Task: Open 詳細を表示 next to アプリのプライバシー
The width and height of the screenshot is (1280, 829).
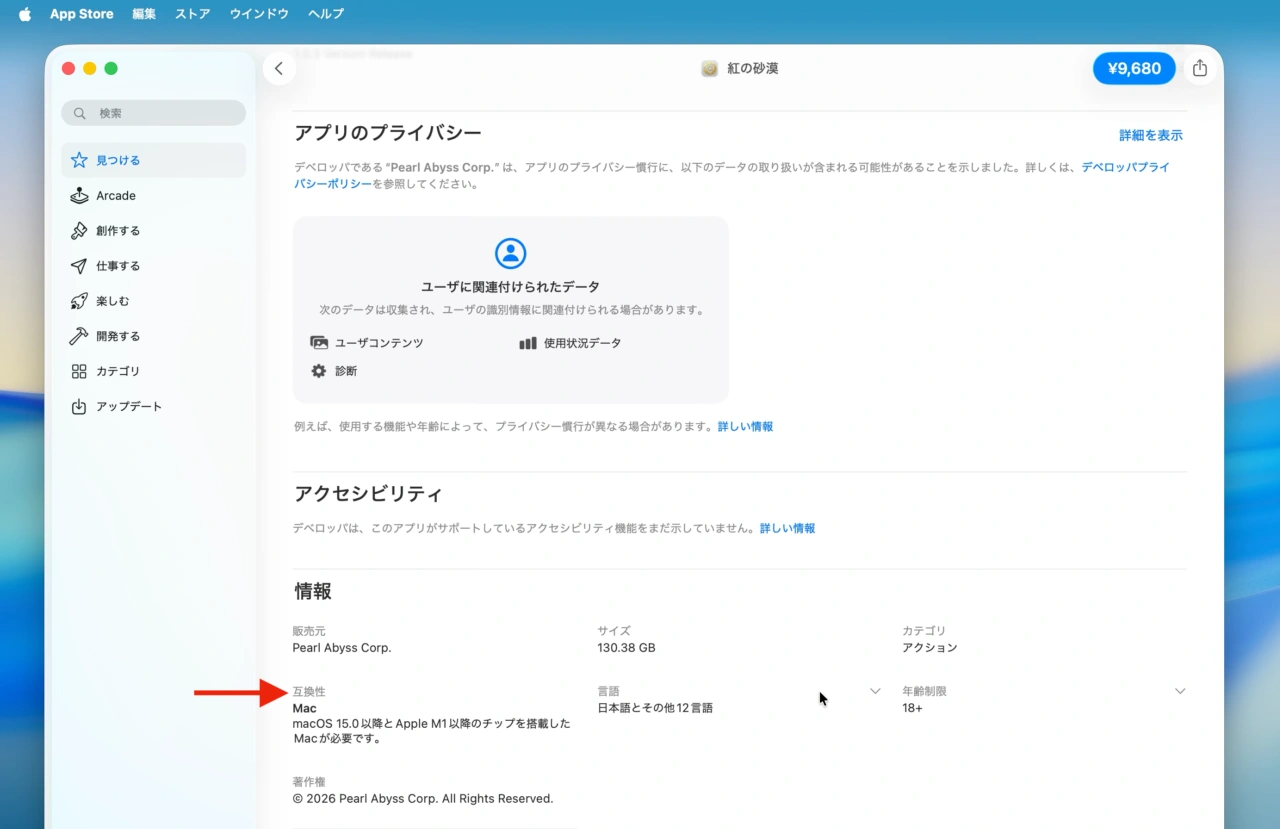Action: tap(1150, 133)
